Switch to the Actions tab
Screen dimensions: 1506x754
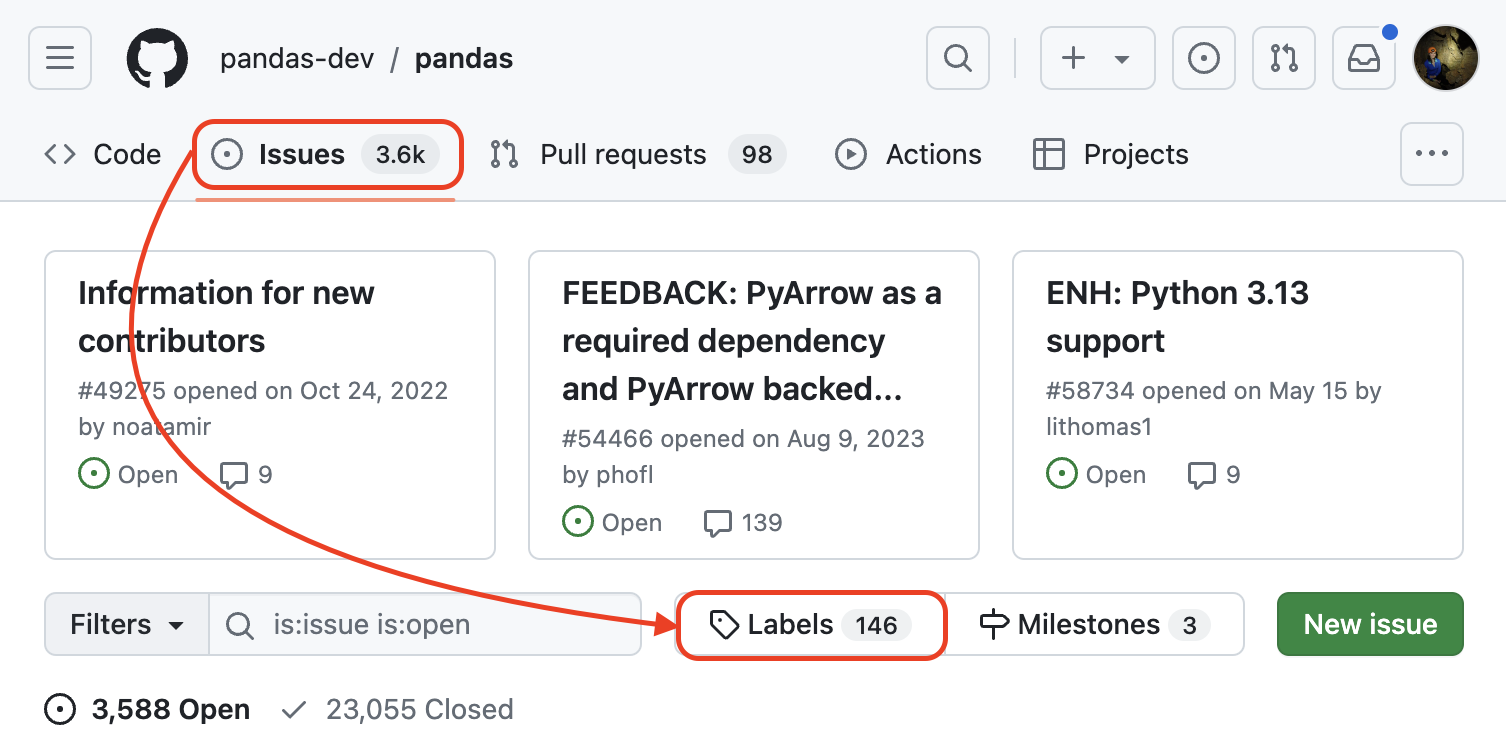click(x=908, y=154)
